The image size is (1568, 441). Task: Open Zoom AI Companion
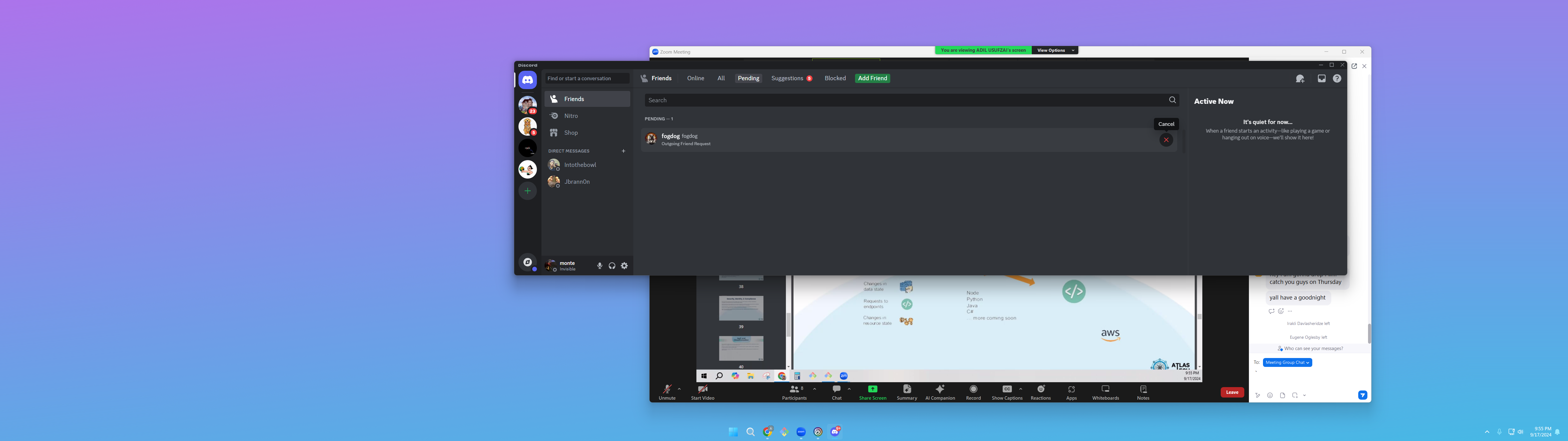(940, 392)
